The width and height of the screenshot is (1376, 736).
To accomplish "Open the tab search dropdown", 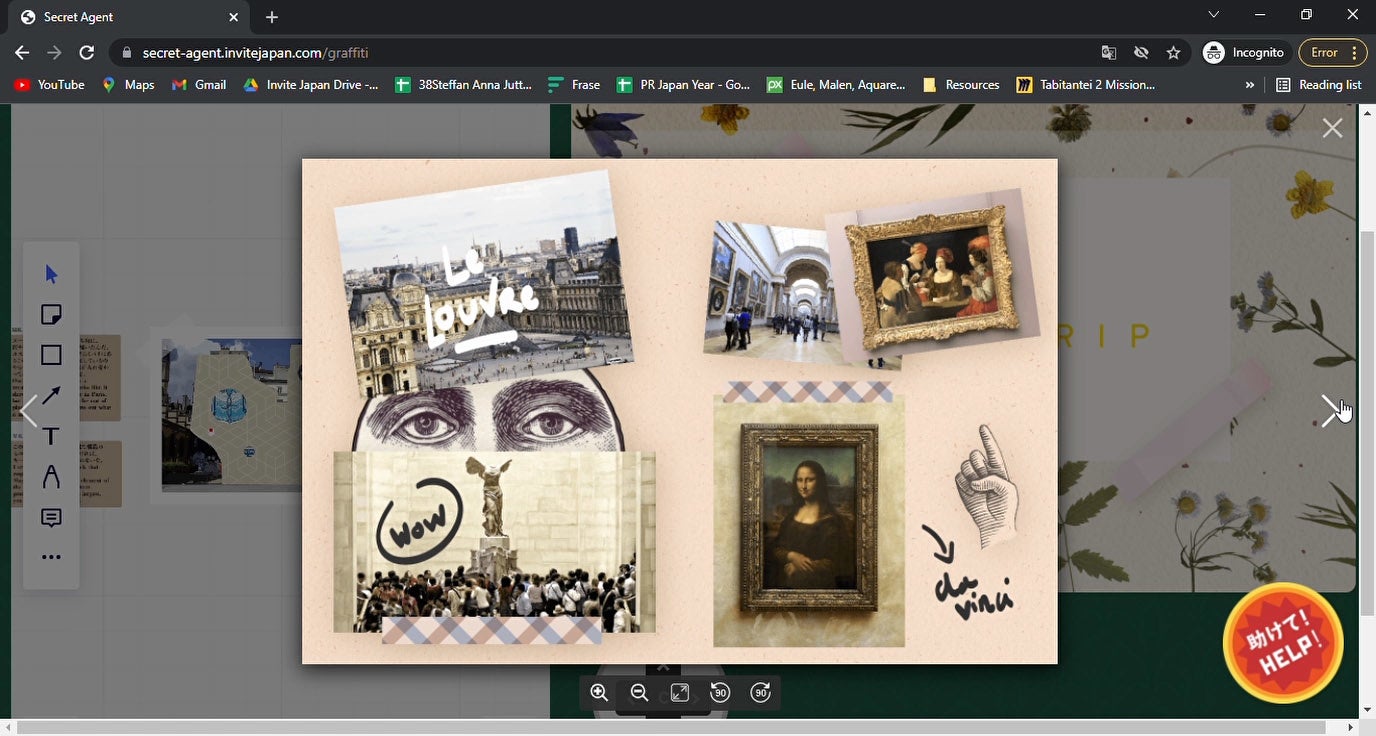I will tap(1214, 15).
